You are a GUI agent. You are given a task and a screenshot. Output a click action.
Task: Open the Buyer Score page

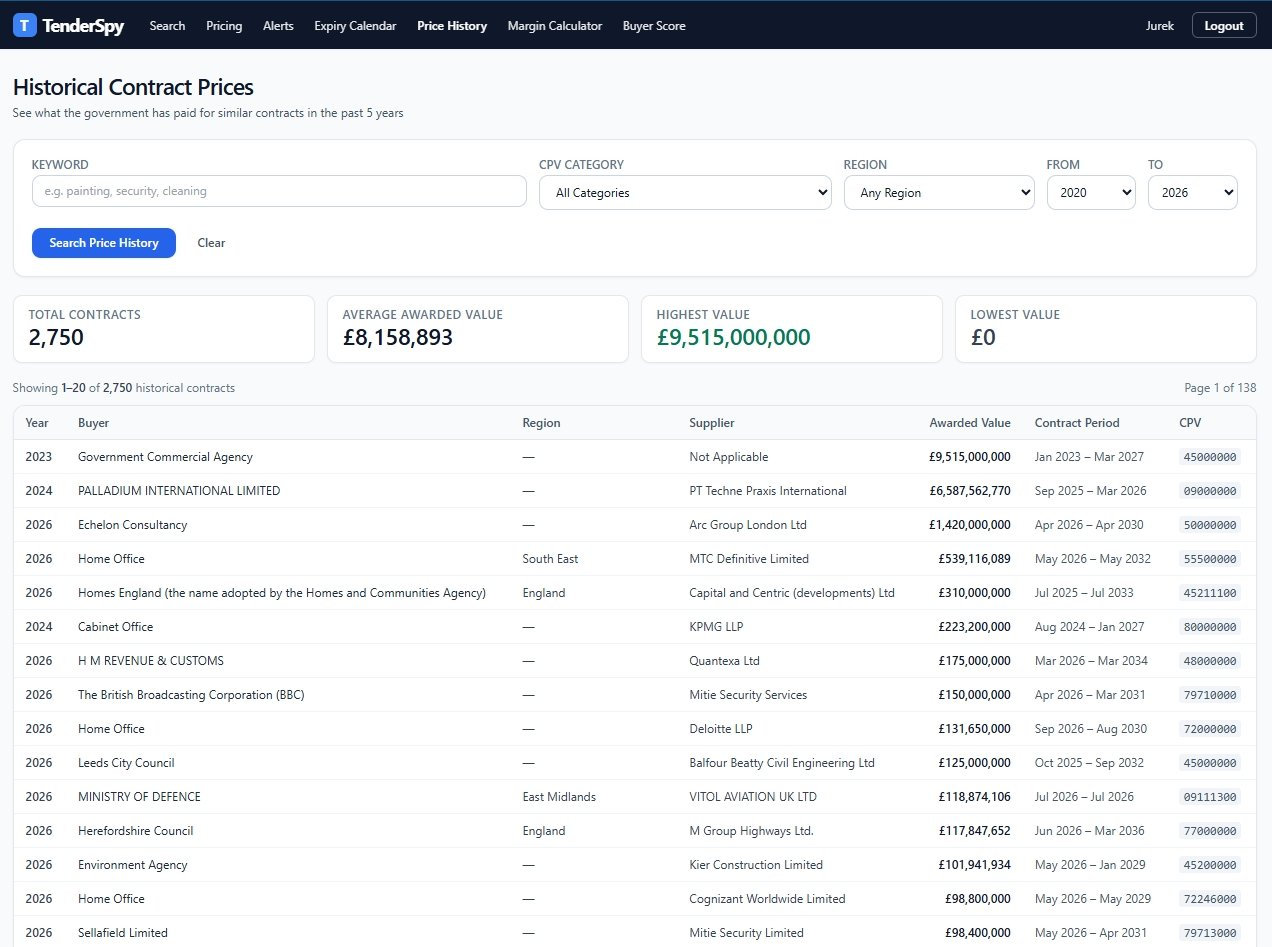pos(654,26)
